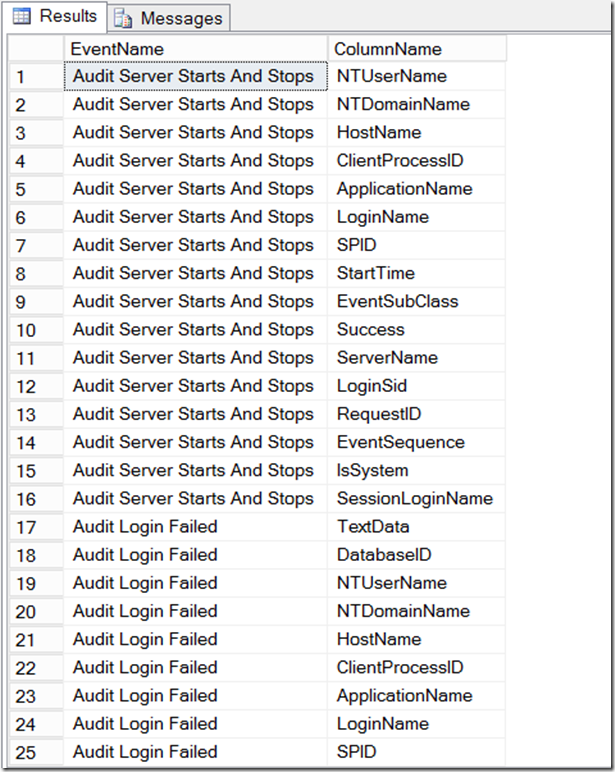Click the highlighted EventName cell in row 1
This screenshot has height=772, width=615.
point(195,76)
